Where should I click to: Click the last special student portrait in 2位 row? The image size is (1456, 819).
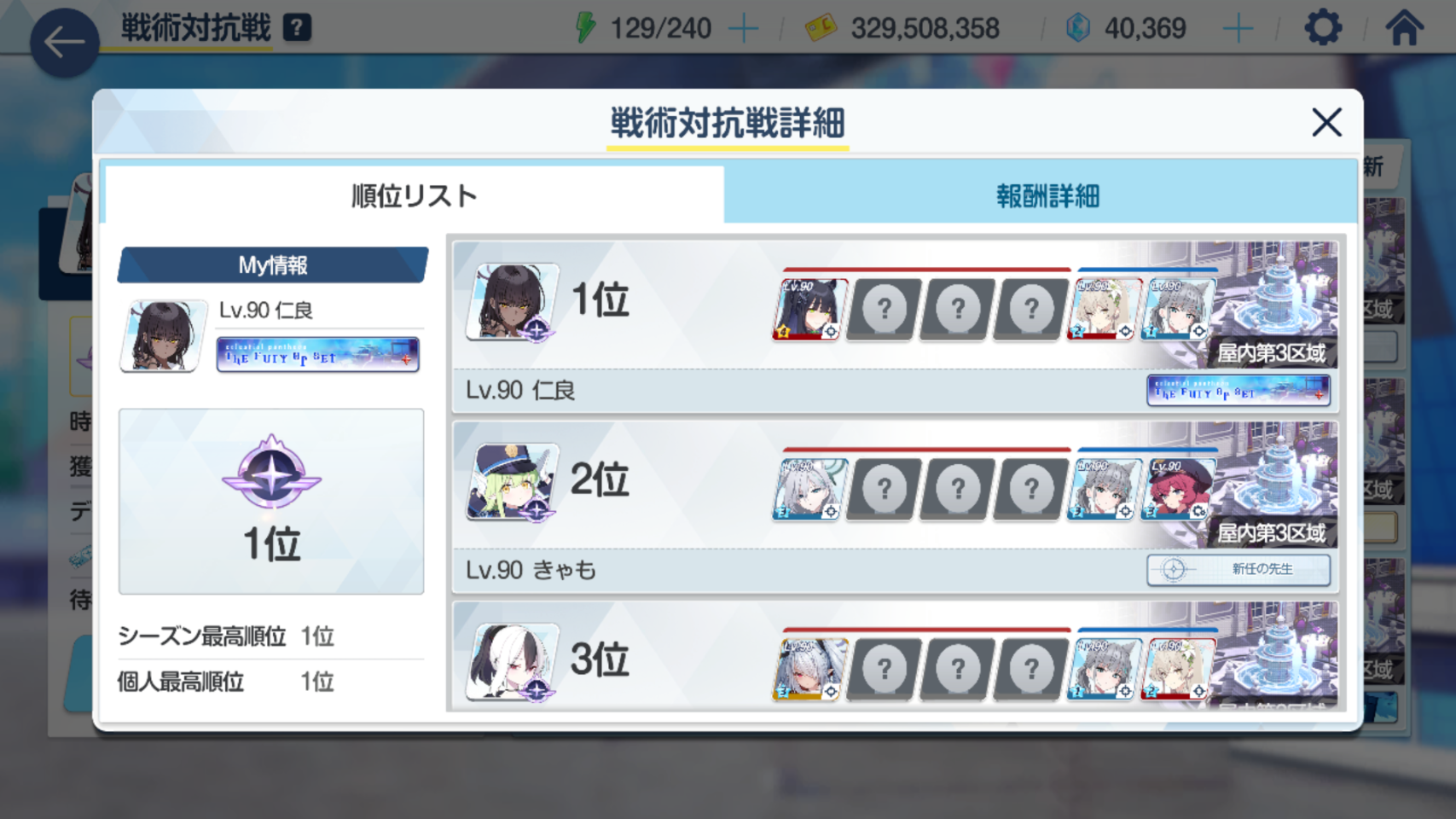coord(1178,490)
